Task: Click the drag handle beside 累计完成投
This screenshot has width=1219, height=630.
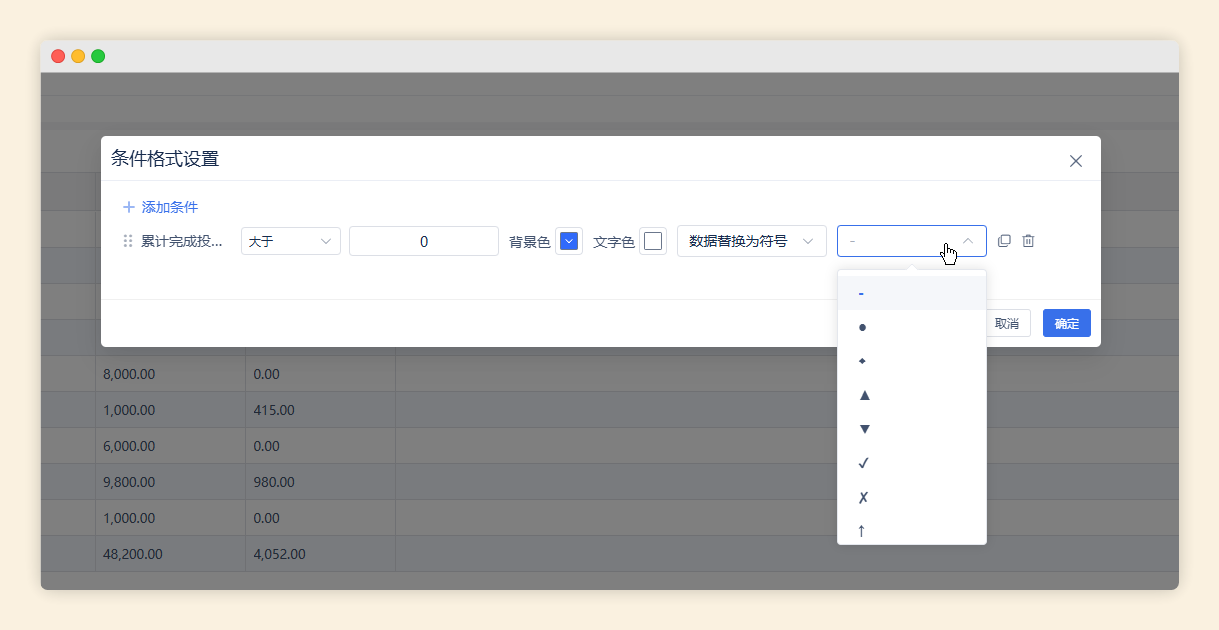Action: [127, 241]
